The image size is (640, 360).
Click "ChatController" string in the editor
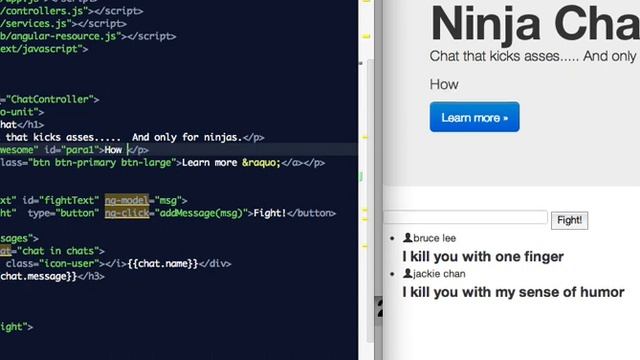click(x=50, y=99)
